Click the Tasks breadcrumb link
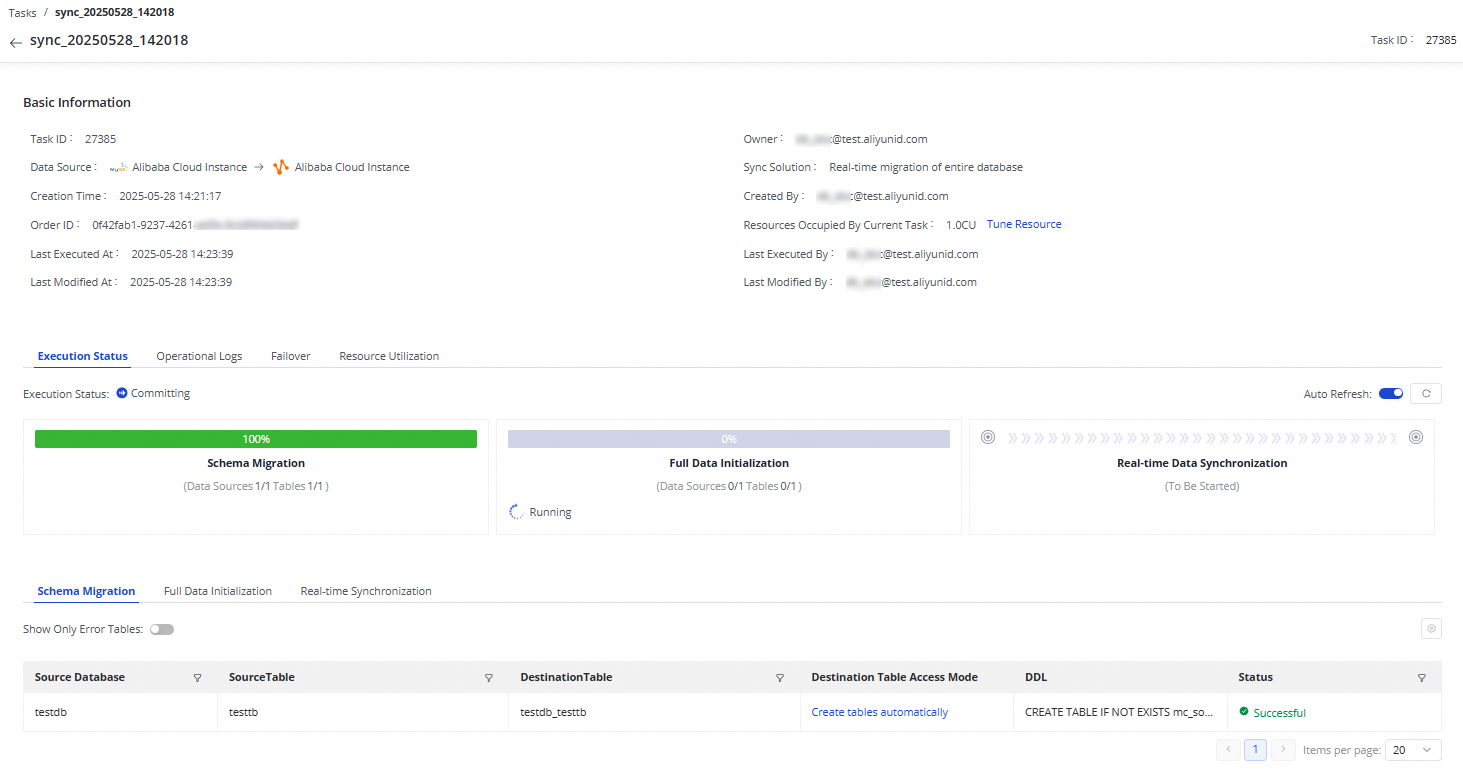 pyautogui.click(x=22, y=13)
